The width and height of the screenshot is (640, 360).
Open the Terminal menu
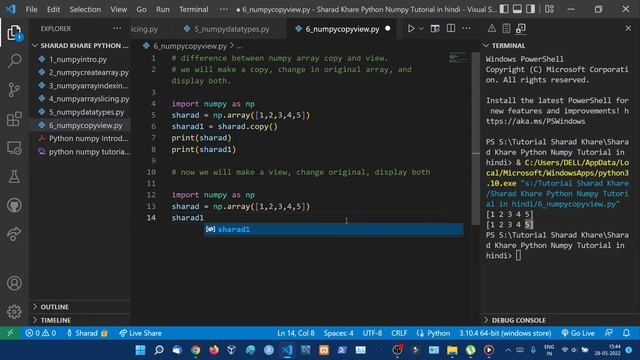(x=193, y=9)
